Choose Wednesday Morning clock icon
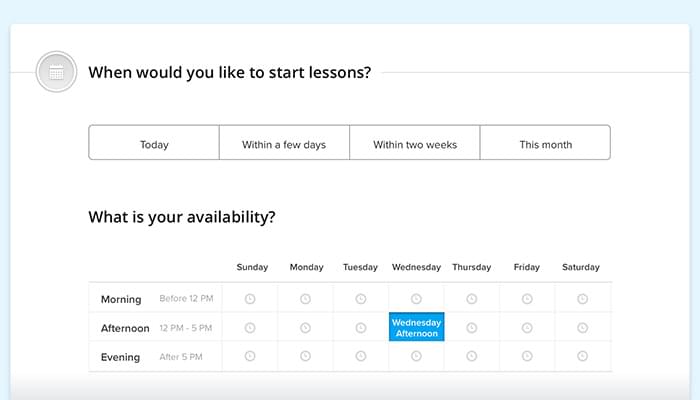The height and width of the screenshot is (400, 700). click(416, 299)
